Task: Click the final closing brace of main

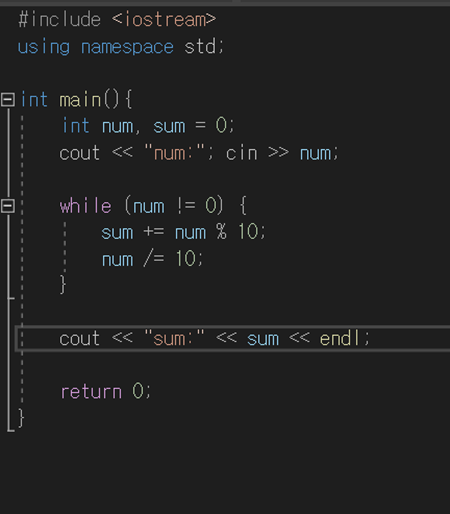Action: point(21,418)
